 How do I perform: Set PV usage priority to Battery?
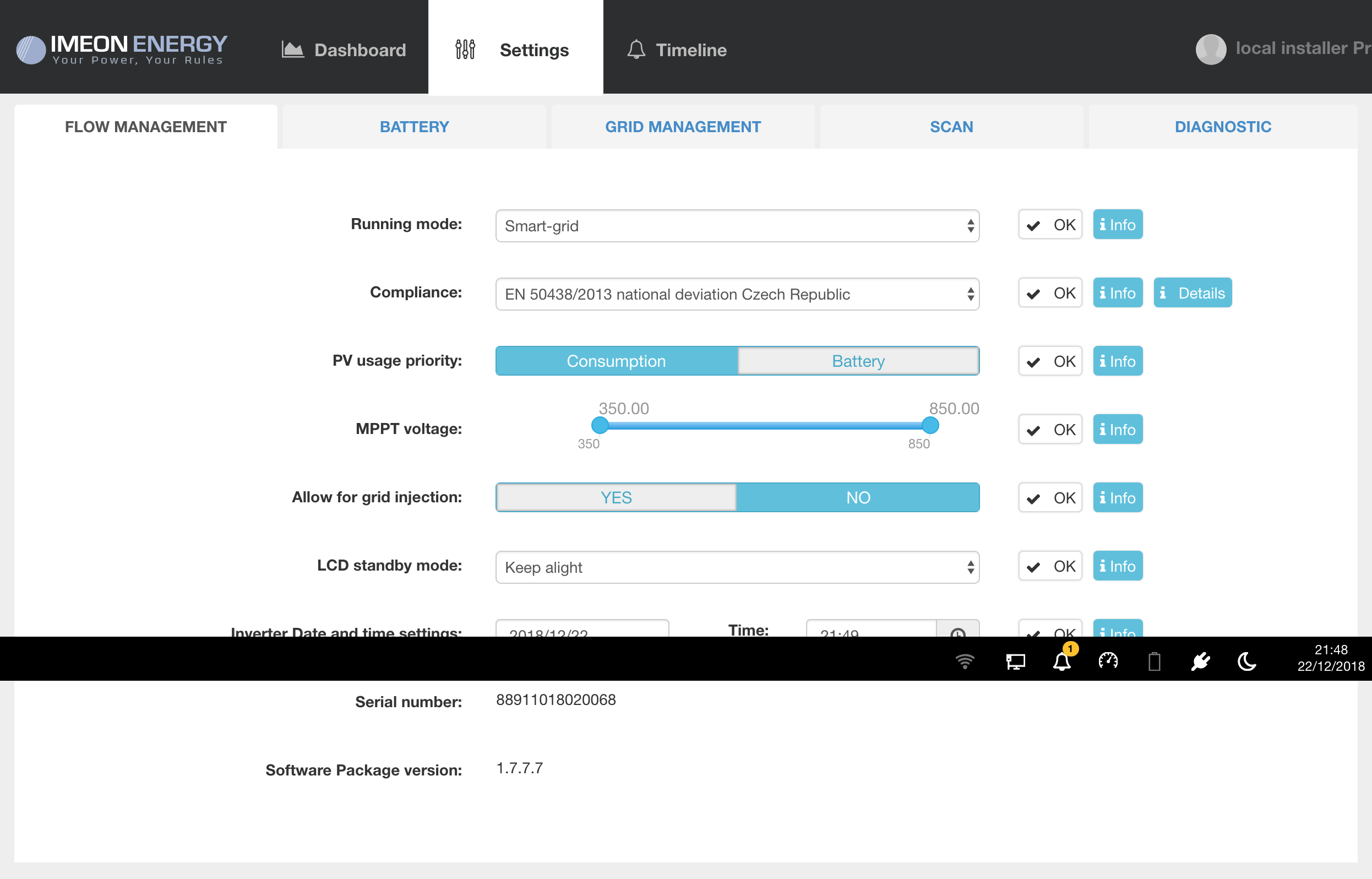pos(857,361)
